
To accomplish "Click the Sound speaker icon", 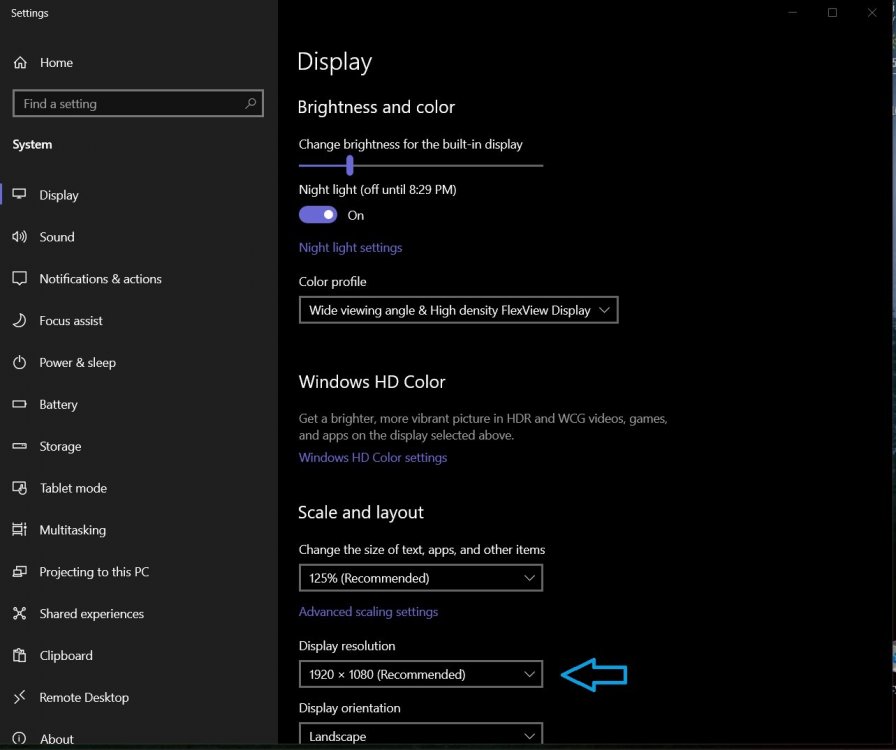I will 19,237.
